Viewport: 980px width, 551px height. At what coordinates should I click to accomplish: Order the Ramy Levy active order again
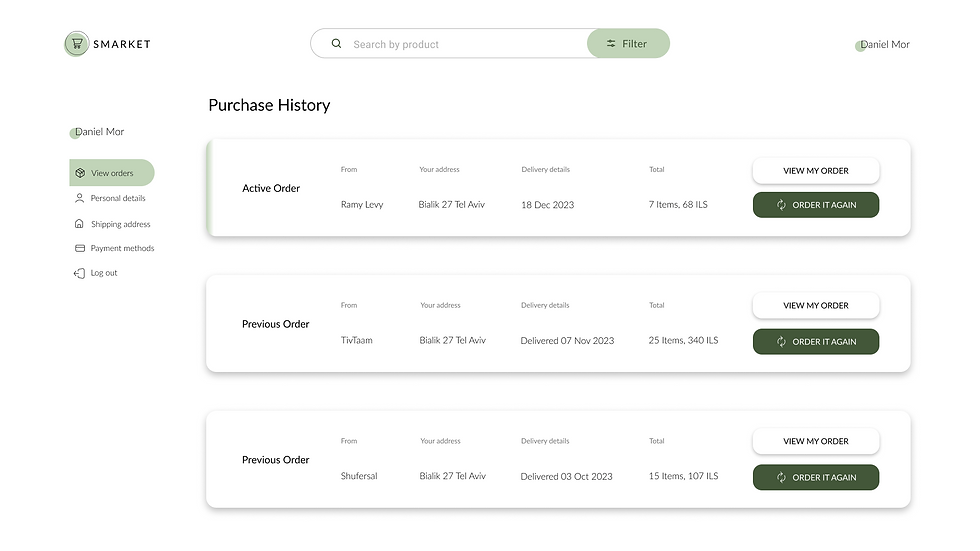(x=816, y=205)
